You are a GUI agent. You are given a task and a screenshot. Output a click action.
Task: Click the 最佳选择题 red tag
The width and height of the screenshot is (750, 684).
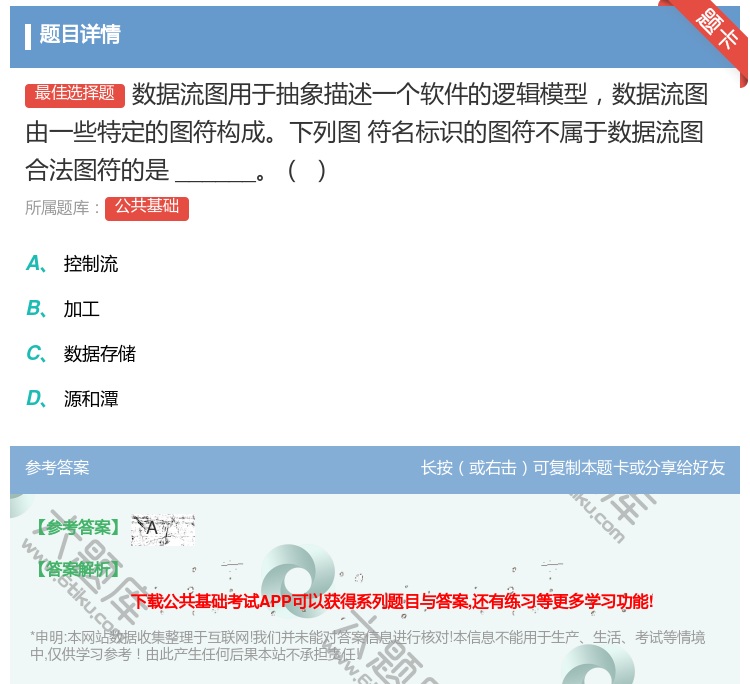pyautogui.click(x=75, y=94)
